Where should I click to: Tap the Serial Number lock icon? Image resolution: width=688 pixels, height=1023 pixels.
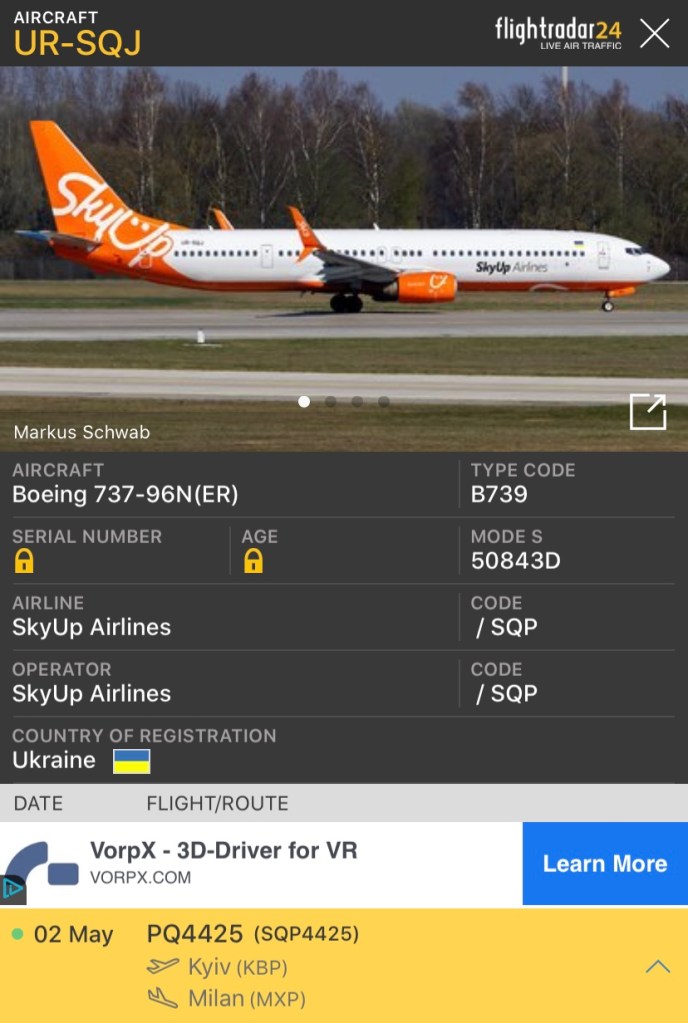[24, 560]
